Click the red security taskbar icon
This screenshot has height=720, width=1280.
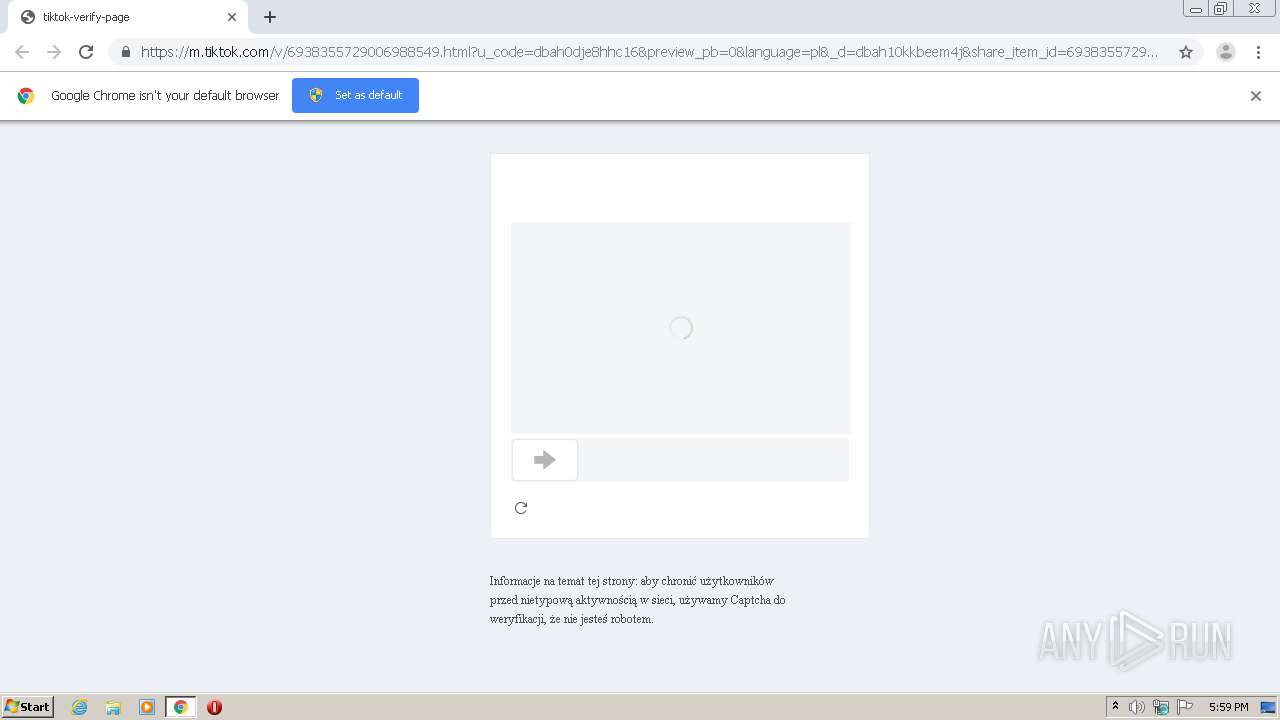point(214,707)
